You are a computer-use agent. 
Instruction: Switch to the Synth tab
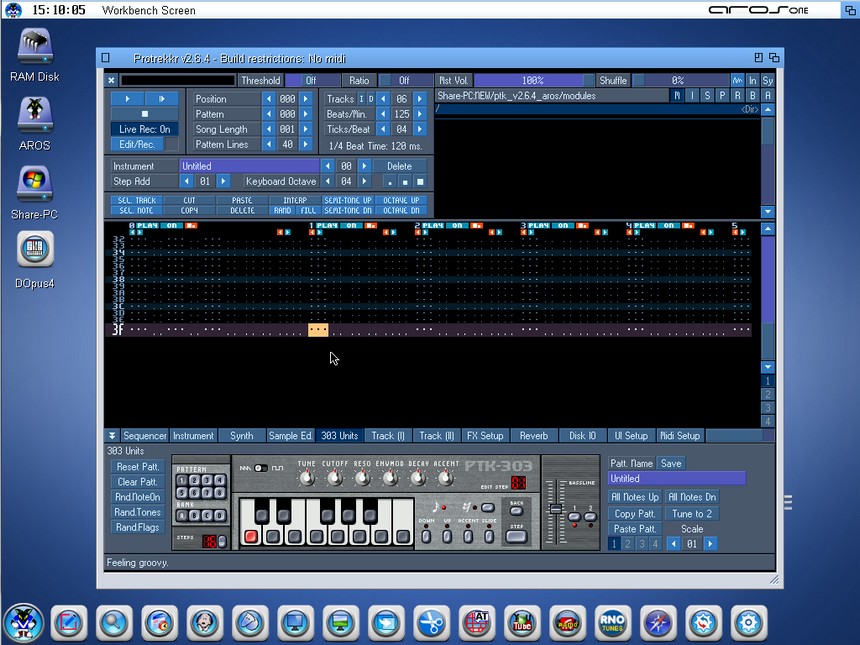click(x=241, y=436)
